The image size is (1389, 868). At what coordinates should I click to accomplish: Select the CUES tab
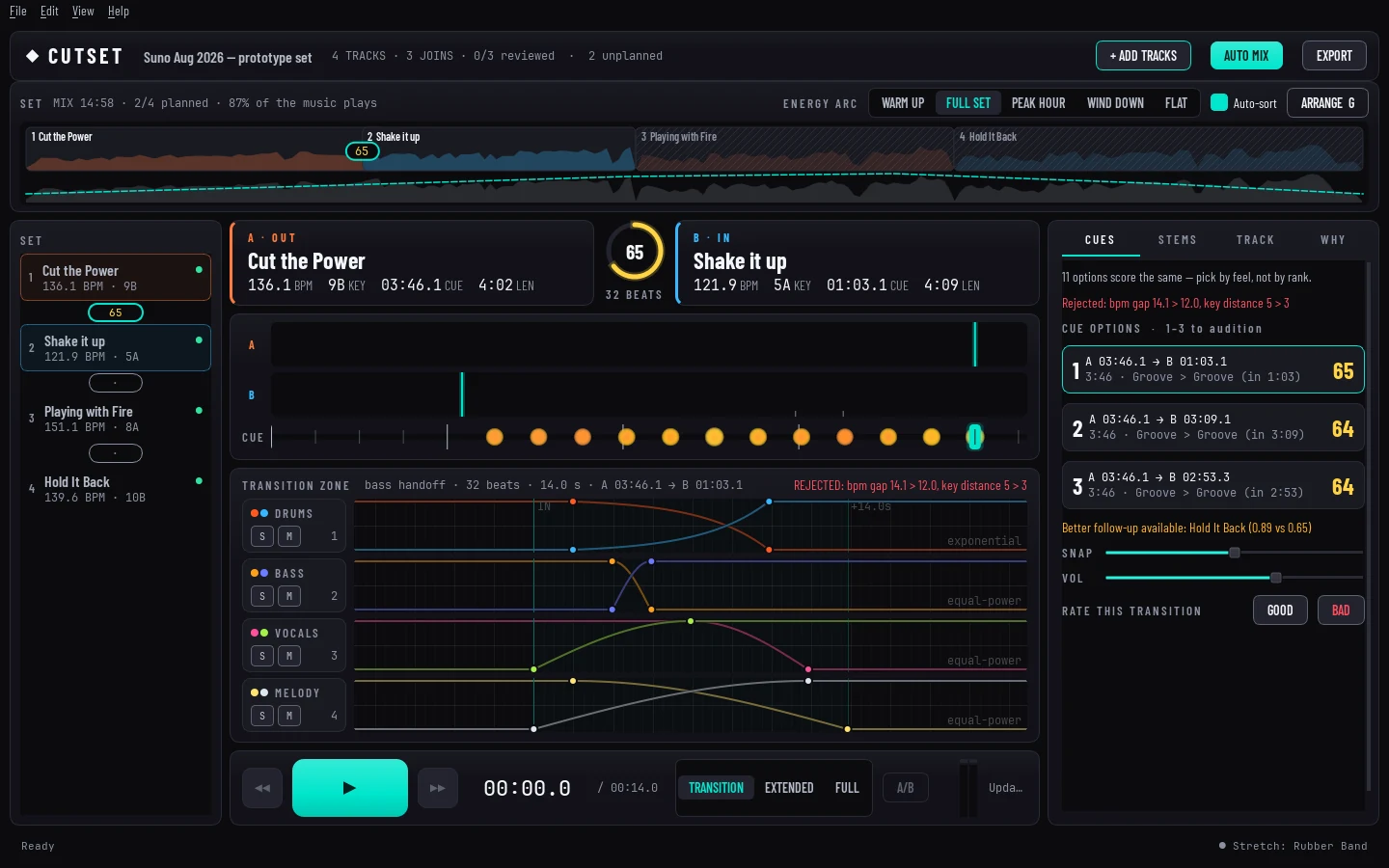1100,240
